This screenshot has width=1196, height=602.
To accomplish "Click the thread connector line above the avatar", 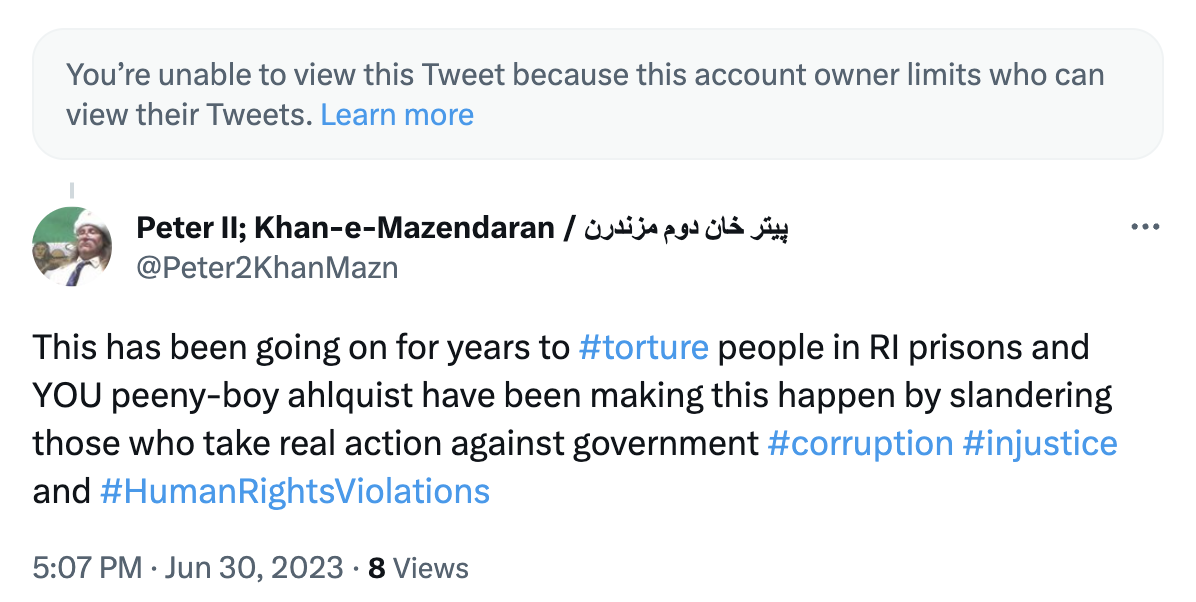I will (x=71, y=189).
